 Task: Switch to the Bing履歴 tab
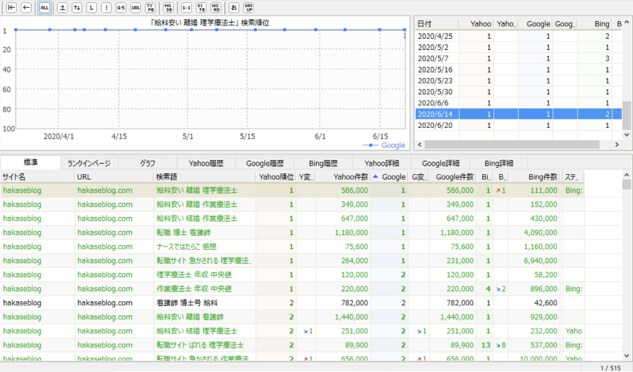[x=323, y=163]
